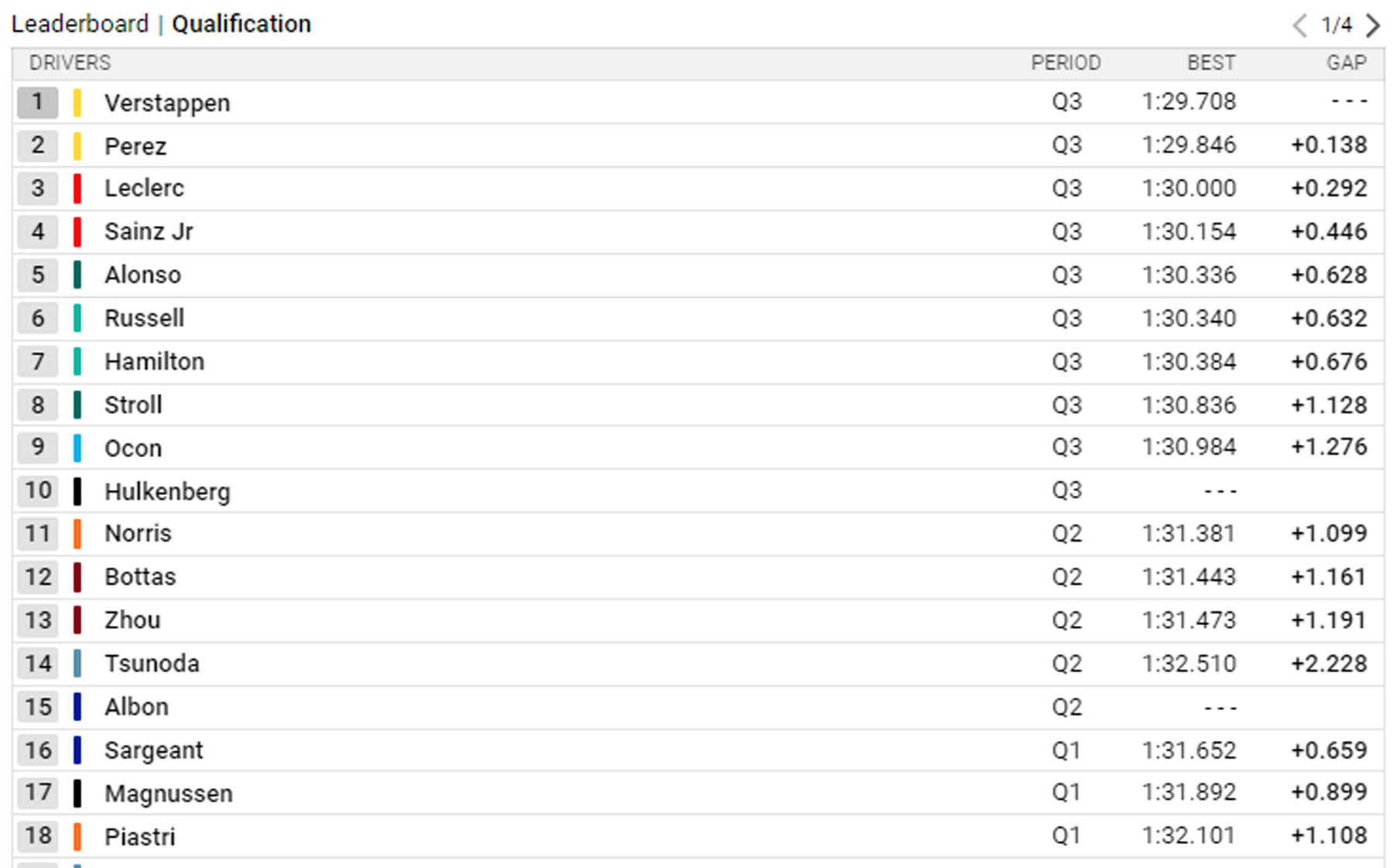The image size is (1393, 868).
Task: Click position badge number 10
Action: pos(37,491)
